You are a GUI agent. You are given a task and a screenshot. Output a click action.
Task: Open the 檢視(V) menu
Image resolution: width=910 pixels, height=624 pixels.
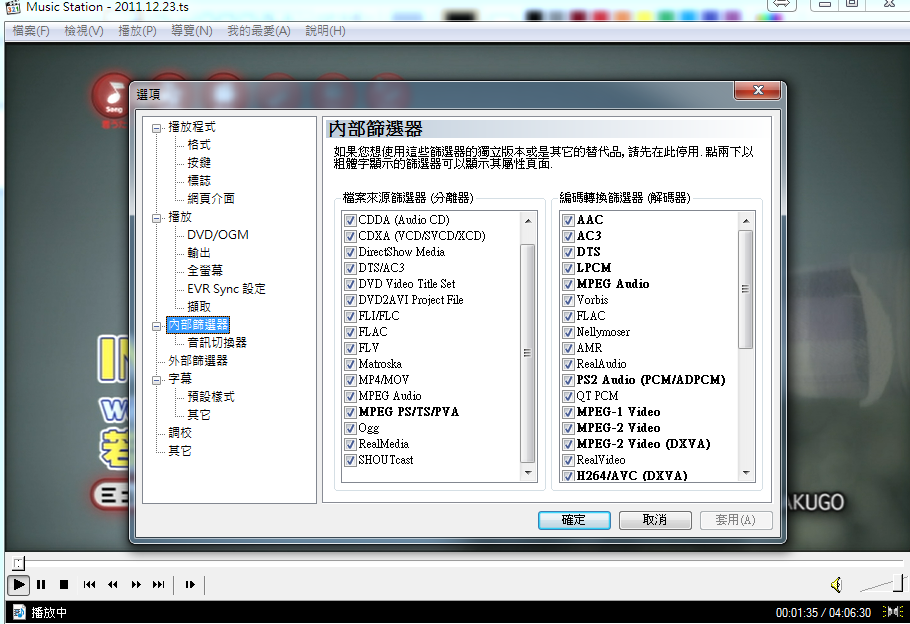click(84, 31)
